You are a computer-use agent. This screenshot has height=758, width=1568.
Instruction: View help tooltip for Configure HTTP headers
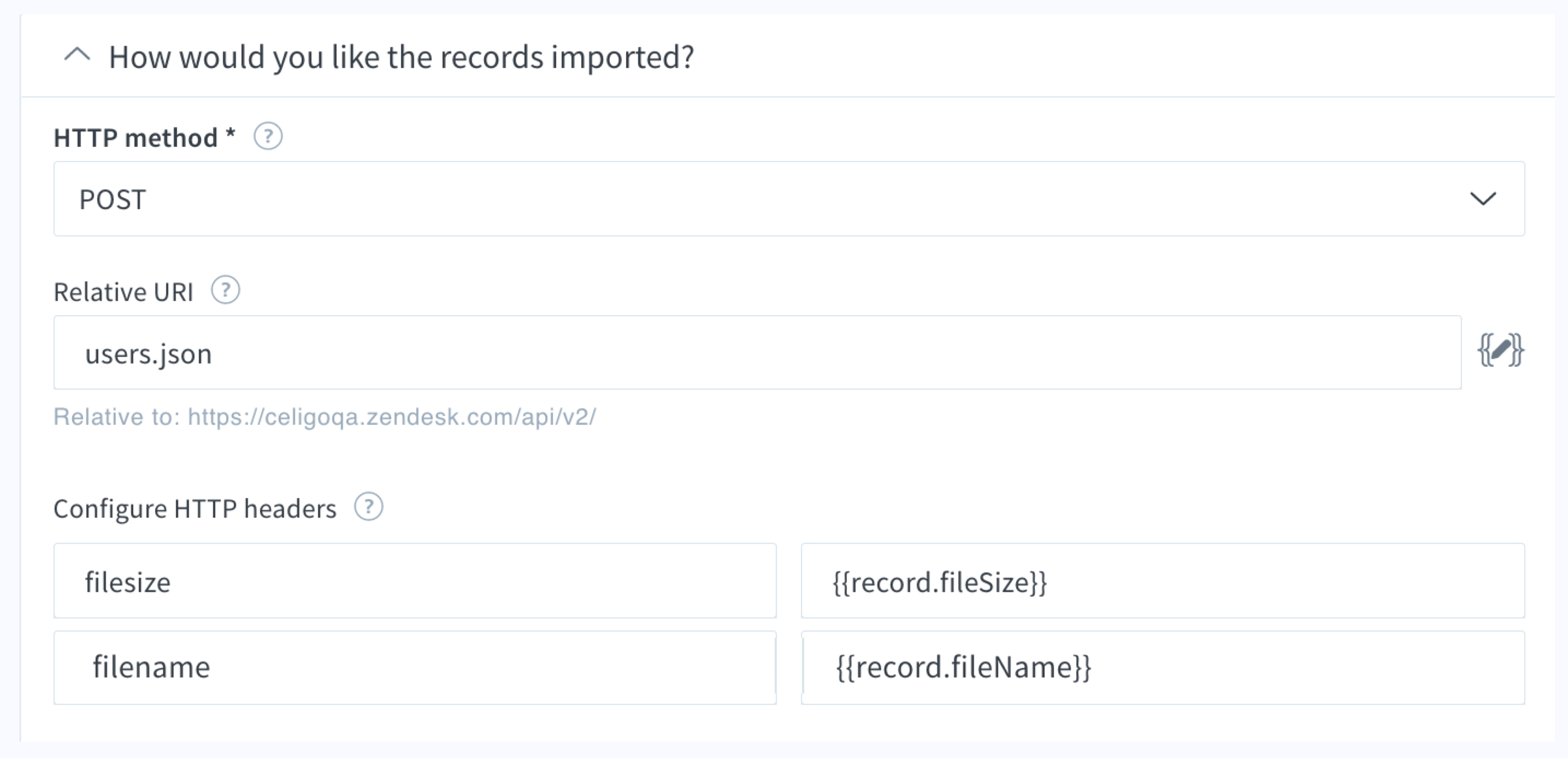tap(368, 506)
